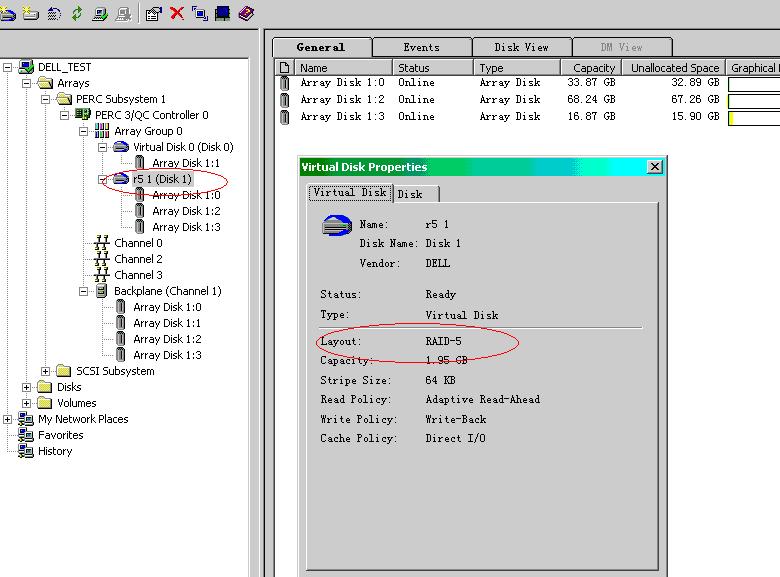Close the Virtual Disk Properties dialog
This screenshot has height=577, width=780.
coord(655,167)
